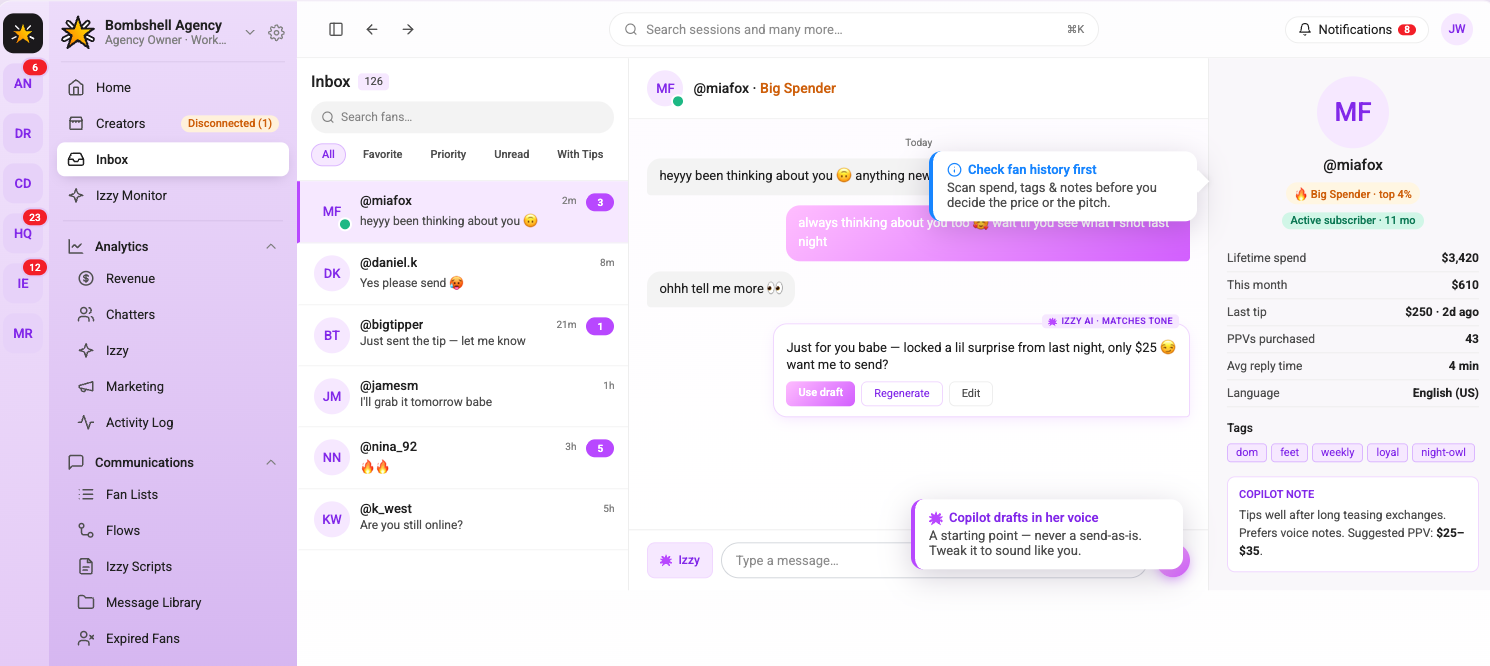Select the @miafox conversation row
1490x666 pixels.
point(463,211)
